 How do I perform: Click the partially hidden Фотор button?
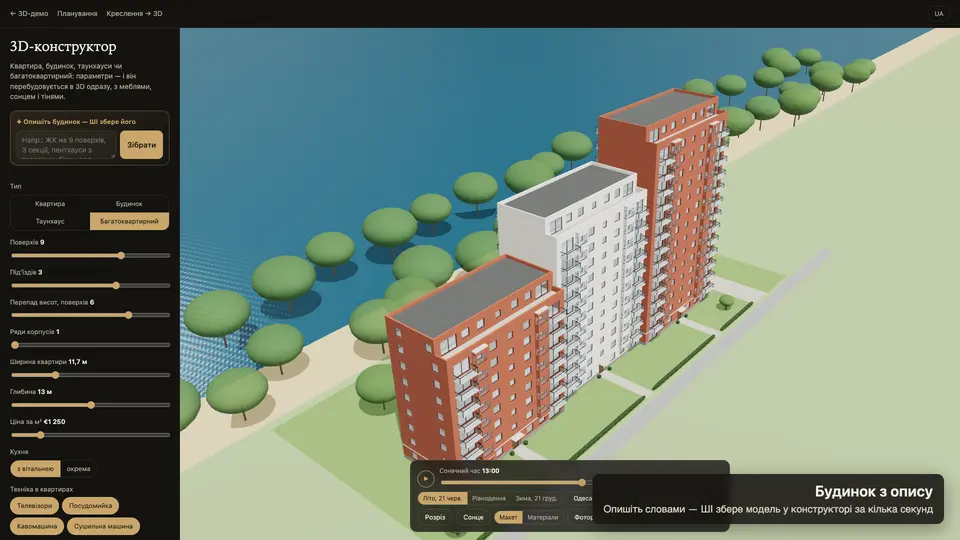pos(582,517)
